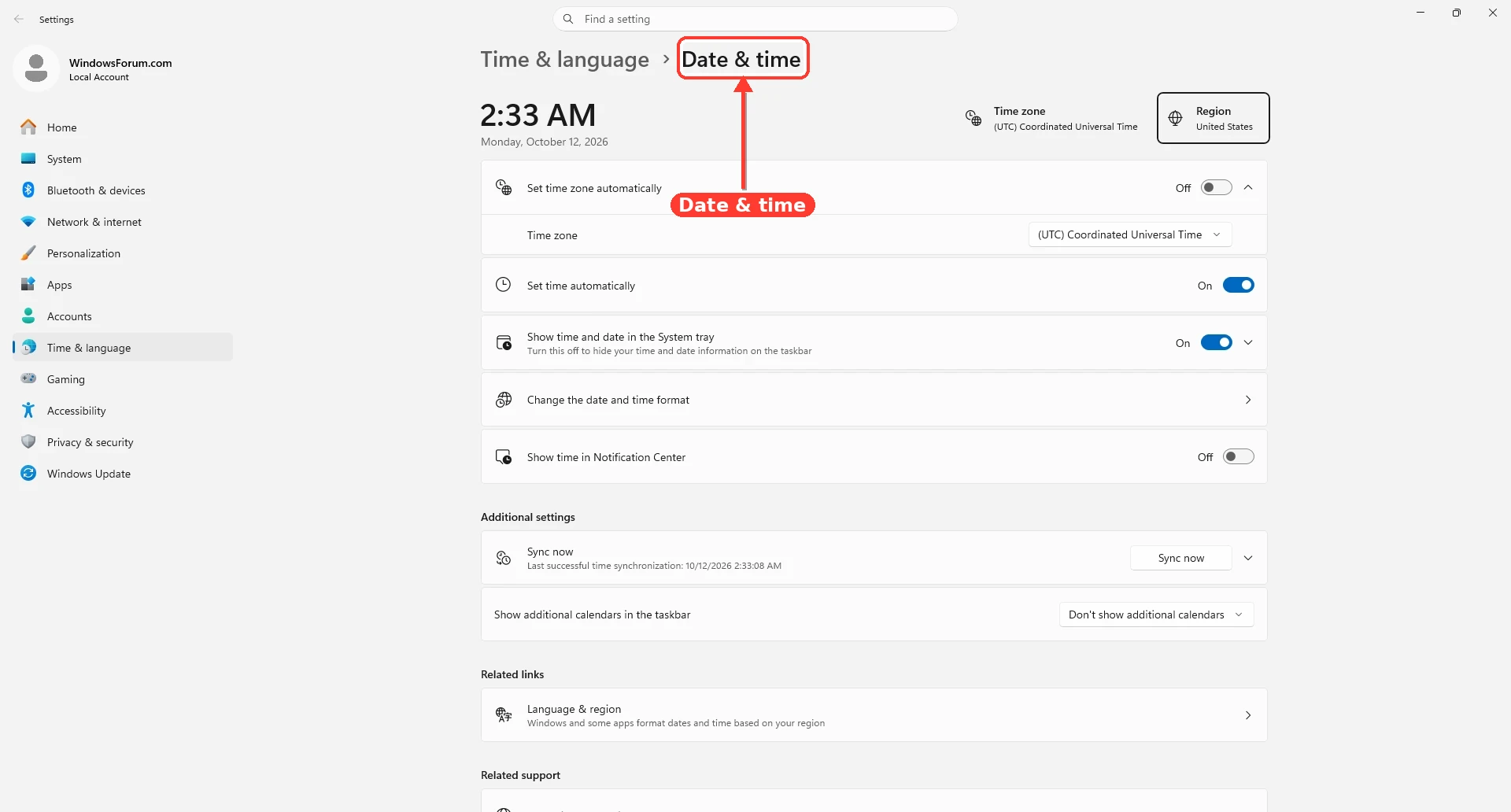Toggle Show time in Notification Center

pyautogui.click(x=1238, y=456)
